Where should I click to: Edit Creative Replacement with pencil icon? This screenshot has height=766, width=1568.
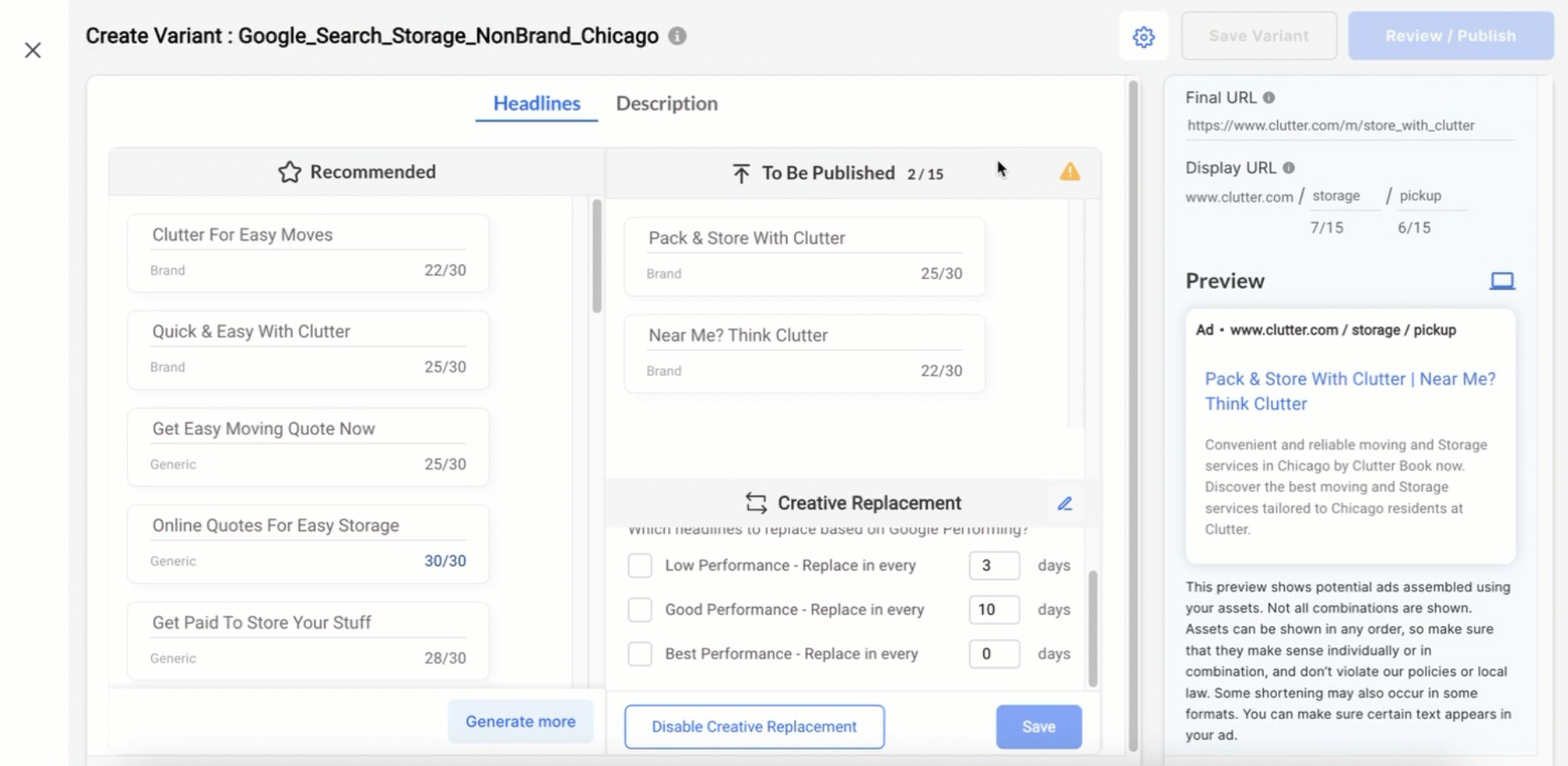click(1065, 503)
